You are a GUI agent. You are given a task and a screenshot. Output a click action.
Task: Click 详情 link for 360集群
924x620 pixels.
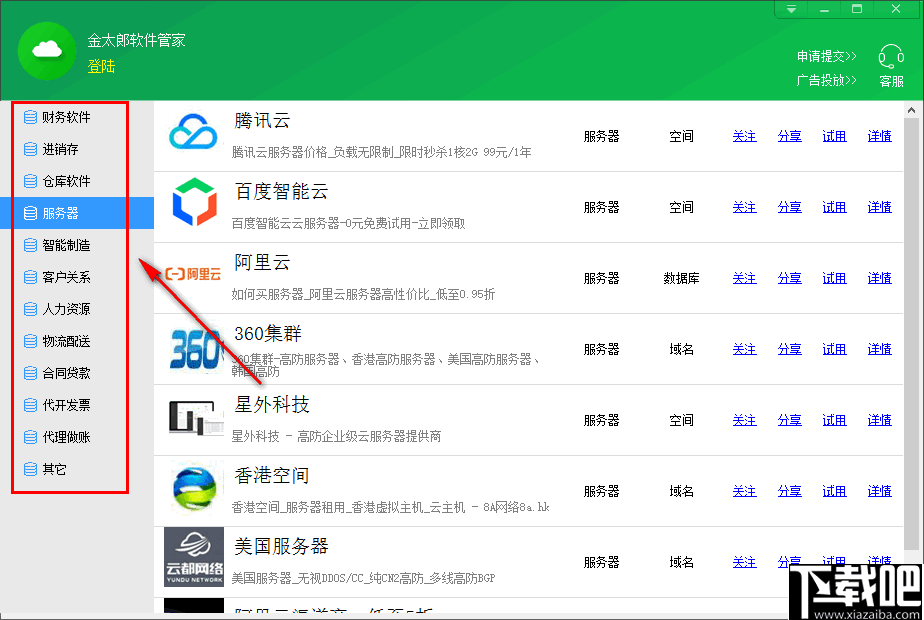pos(879,349)
